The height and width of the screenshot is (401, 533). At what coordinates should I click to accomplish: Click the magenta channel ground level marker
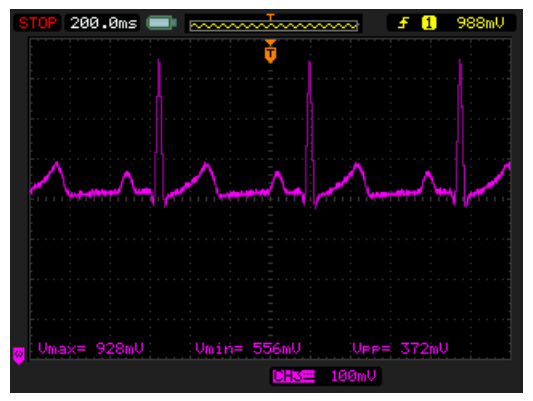[19, 355]
